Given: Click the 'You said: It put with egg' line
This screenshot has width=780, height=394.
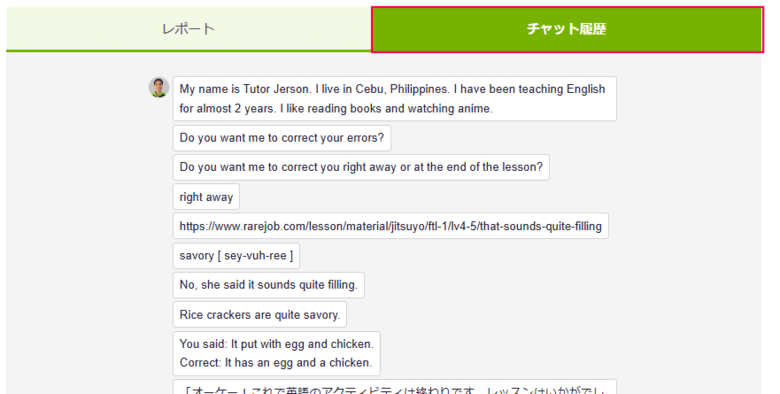Looking at the screenshot, I should tap(277, 344).
